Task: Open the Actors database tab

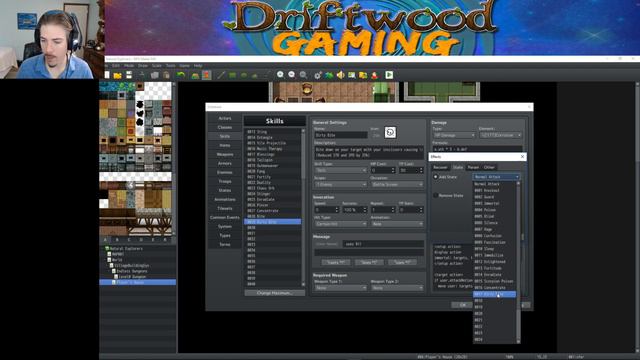Action: [x=224, y=118]
